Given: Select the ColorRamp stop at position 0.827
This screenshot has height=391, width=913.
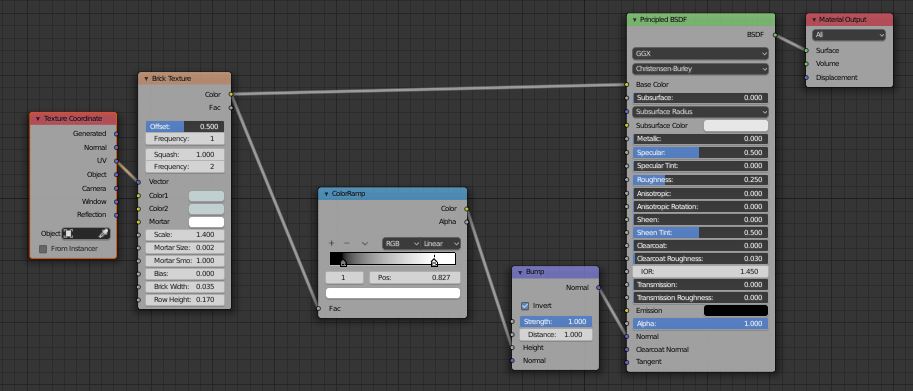Looking at the screenshot, I should pyautogui.click(x=434, y=263).
